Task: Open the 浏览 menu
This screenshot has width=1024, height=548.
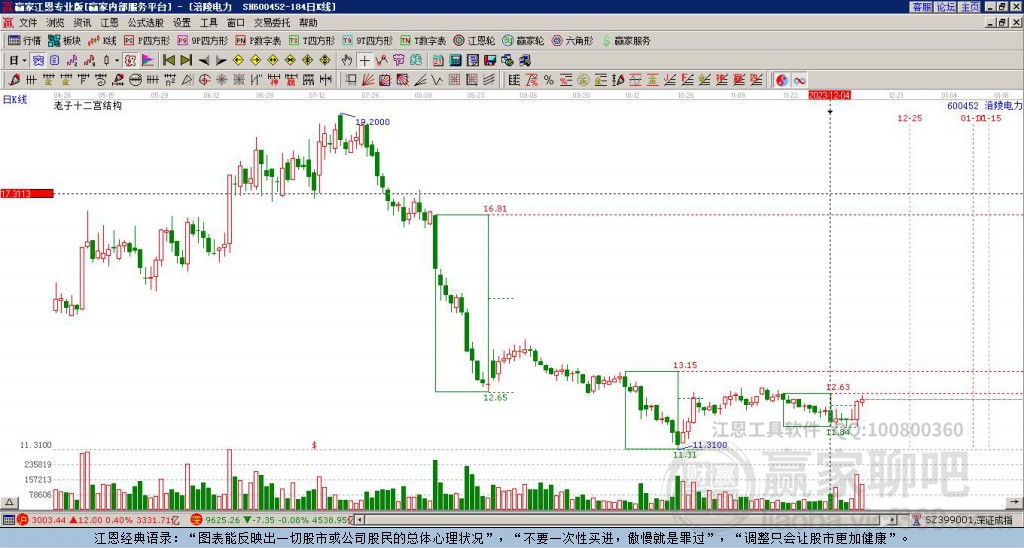Action: click(x=56, y=23)
